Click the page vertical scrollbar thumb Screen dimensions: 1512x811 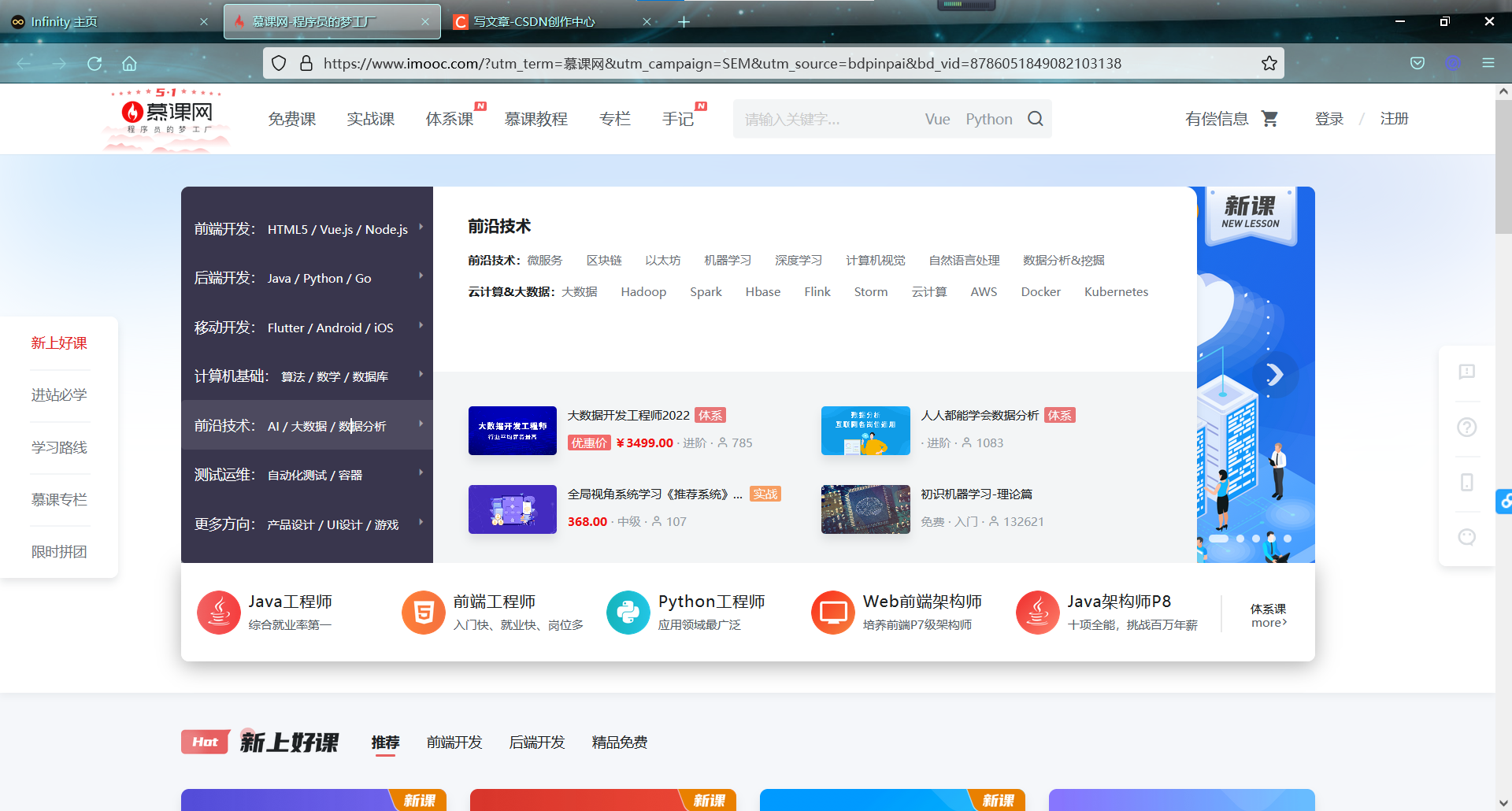pos(1503,166)
